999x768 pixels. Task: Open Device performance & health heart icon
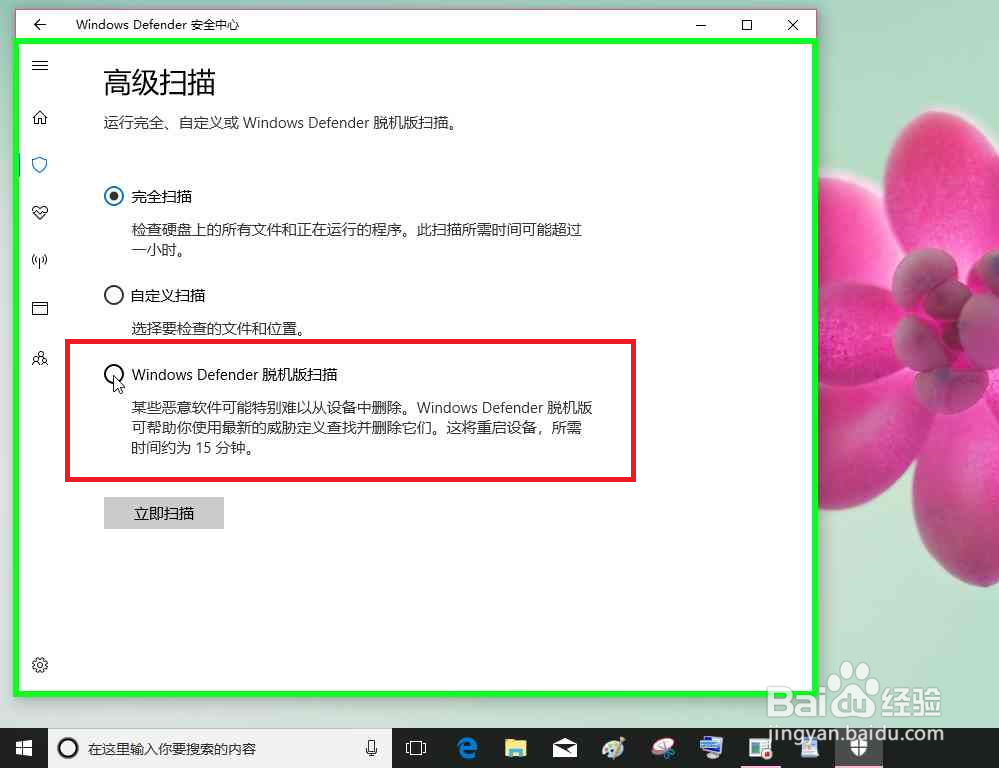click(x=40, y=212)
